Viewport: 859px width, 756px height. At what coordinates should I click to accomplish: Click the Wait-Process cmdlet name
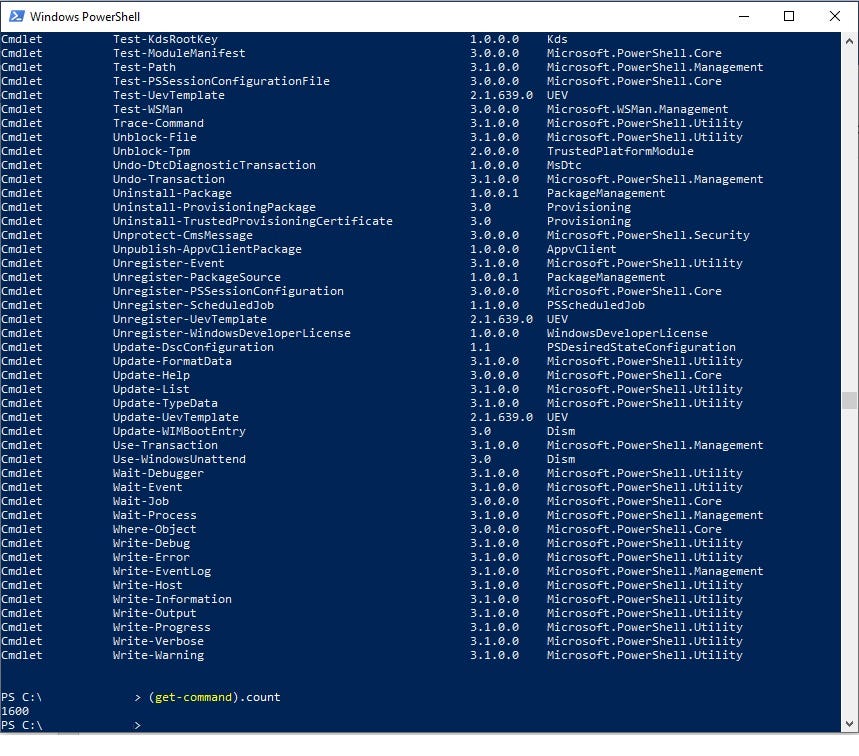[154, 515]
